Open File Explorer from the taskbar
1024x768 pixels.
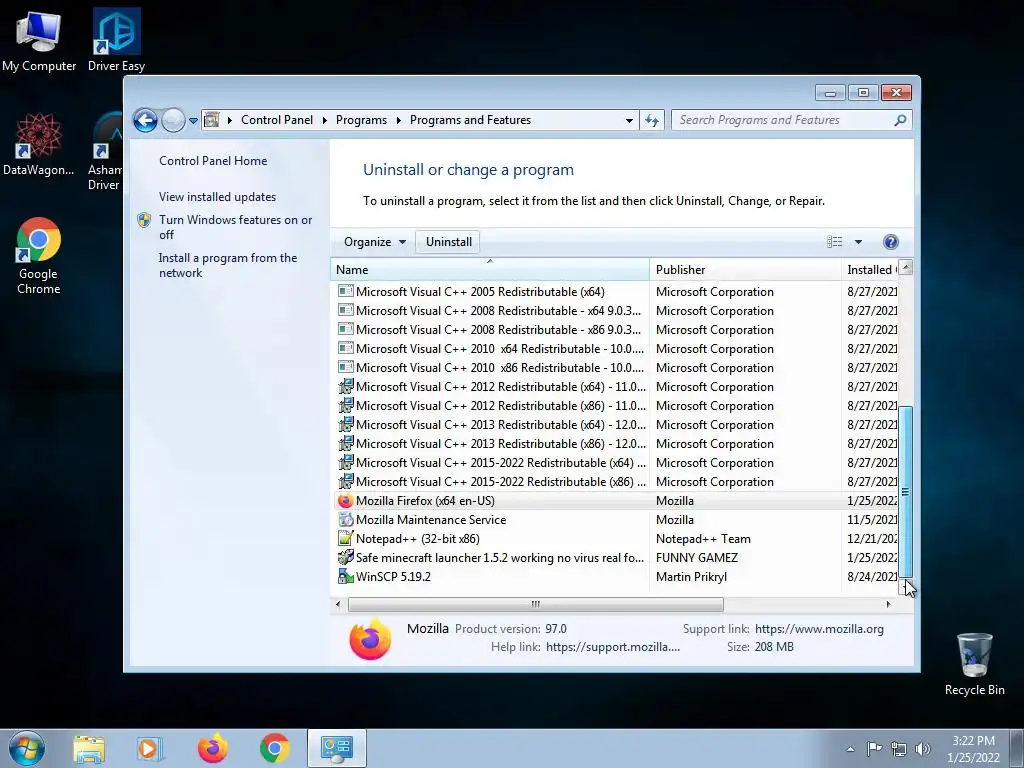pos(89,749)
